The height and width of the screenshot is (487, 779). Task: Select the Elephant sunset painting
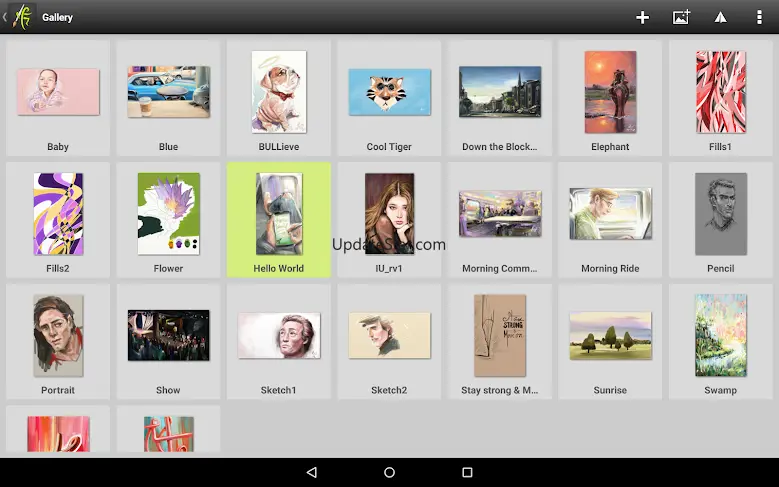click(610, 92)
